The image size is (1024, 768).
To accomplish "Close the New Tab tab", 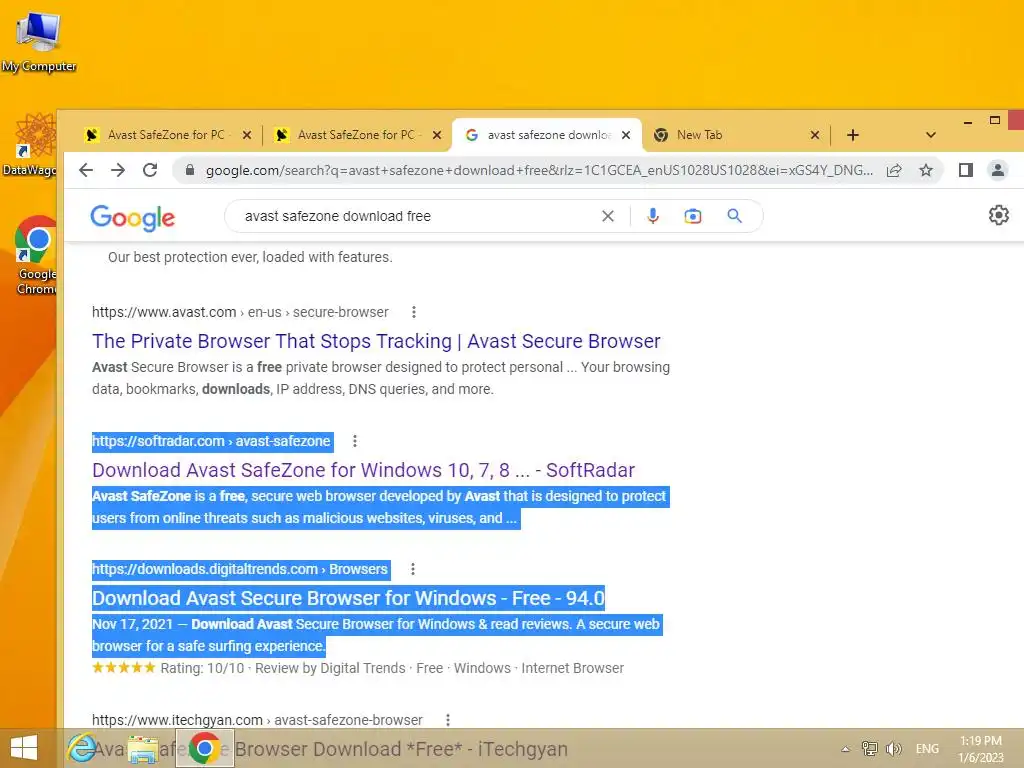I will click(x=814, y=135).
